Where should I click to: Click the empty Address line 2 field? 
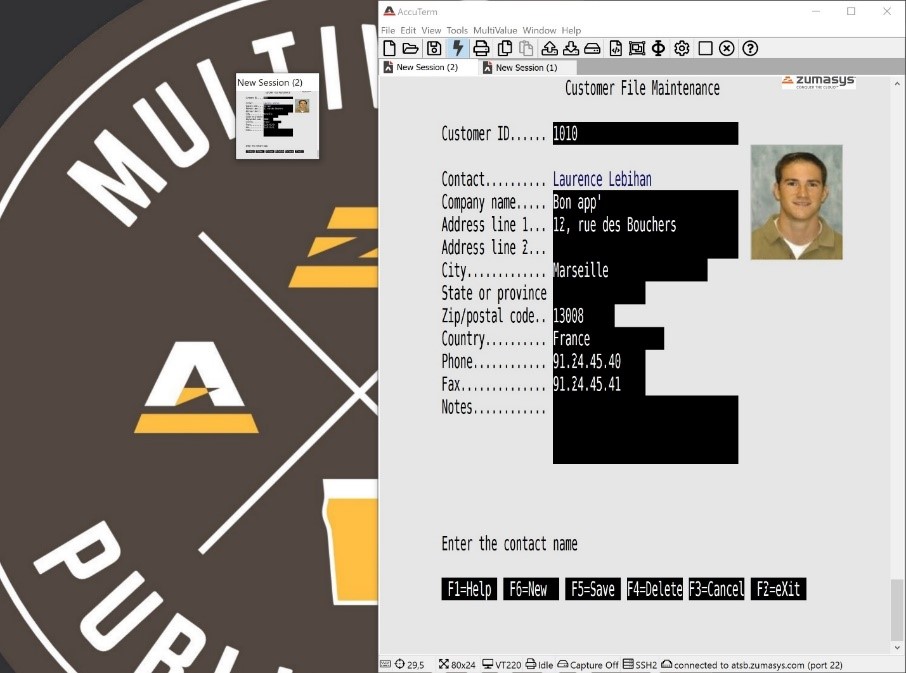pos(645,247)
